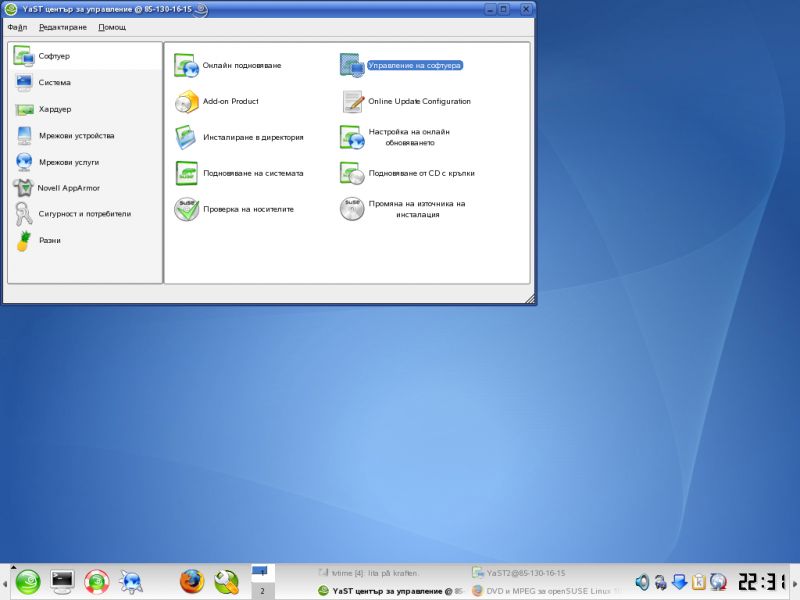Open the Помощ menu
The image size is (800, 600).
coord(112,28)
